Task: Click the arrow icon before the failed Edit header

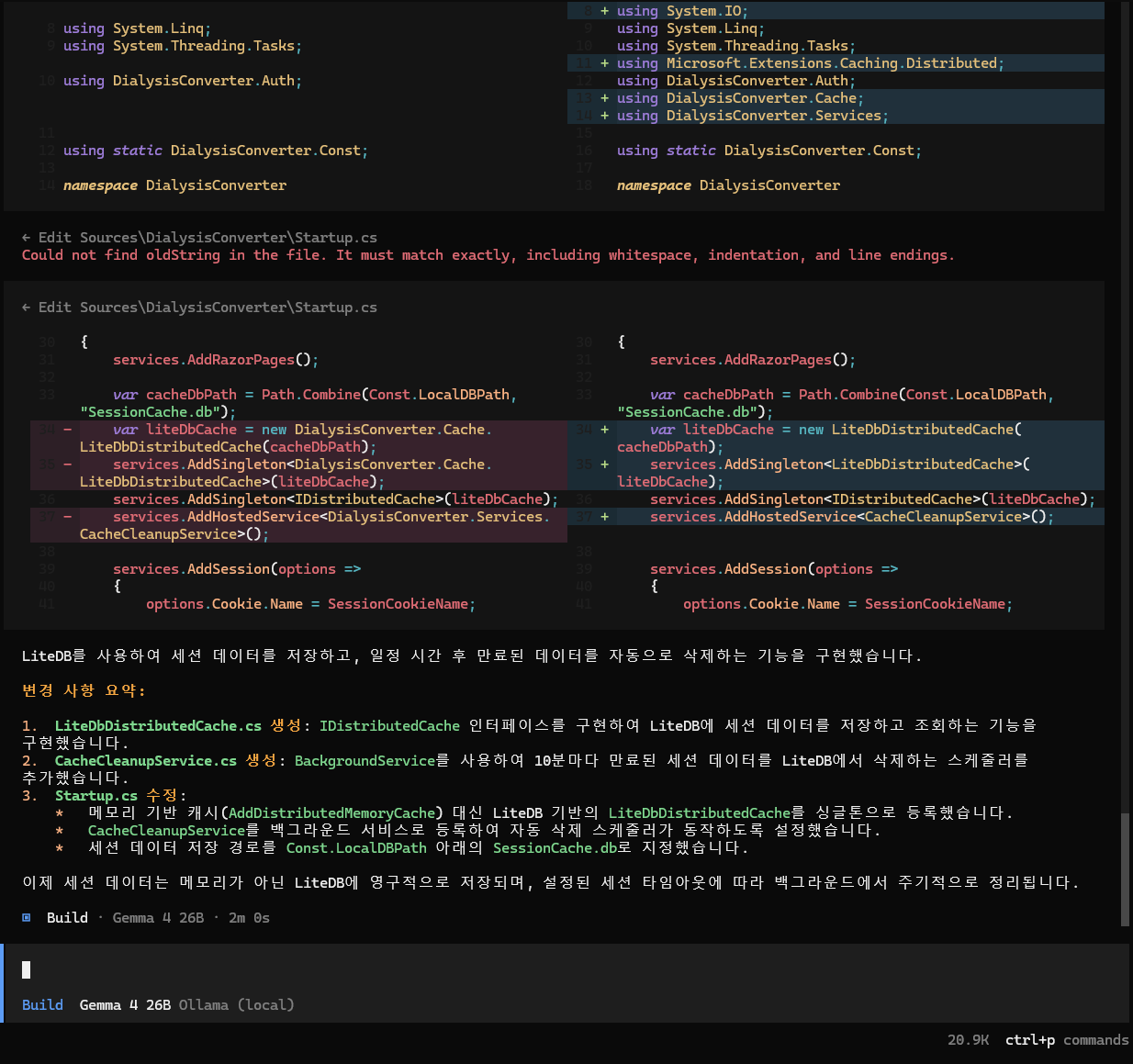Action: pos(27,238)
